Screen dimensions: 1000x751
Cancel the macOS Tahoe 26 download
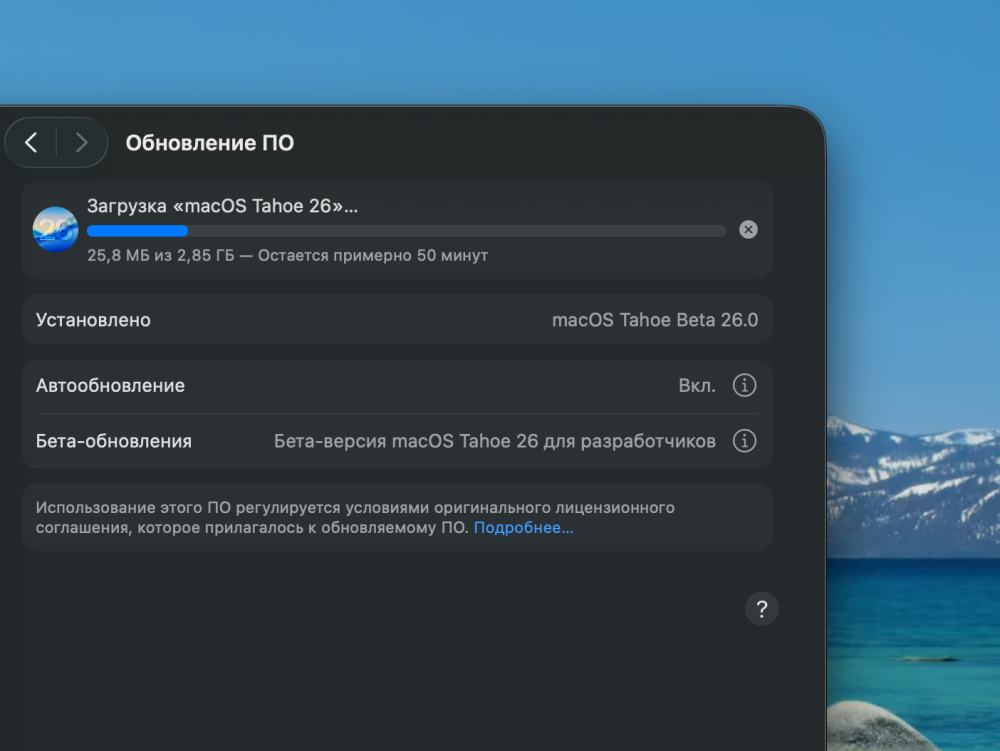(748, 230)
